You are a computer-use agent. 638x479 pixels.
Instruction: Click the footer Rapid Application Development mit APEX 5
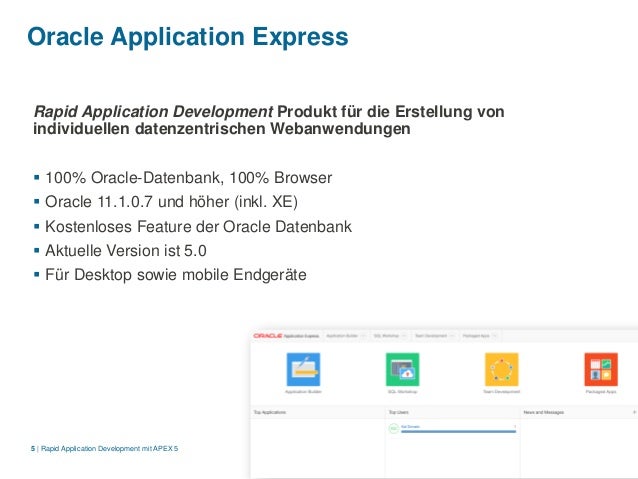click(109, 448)
